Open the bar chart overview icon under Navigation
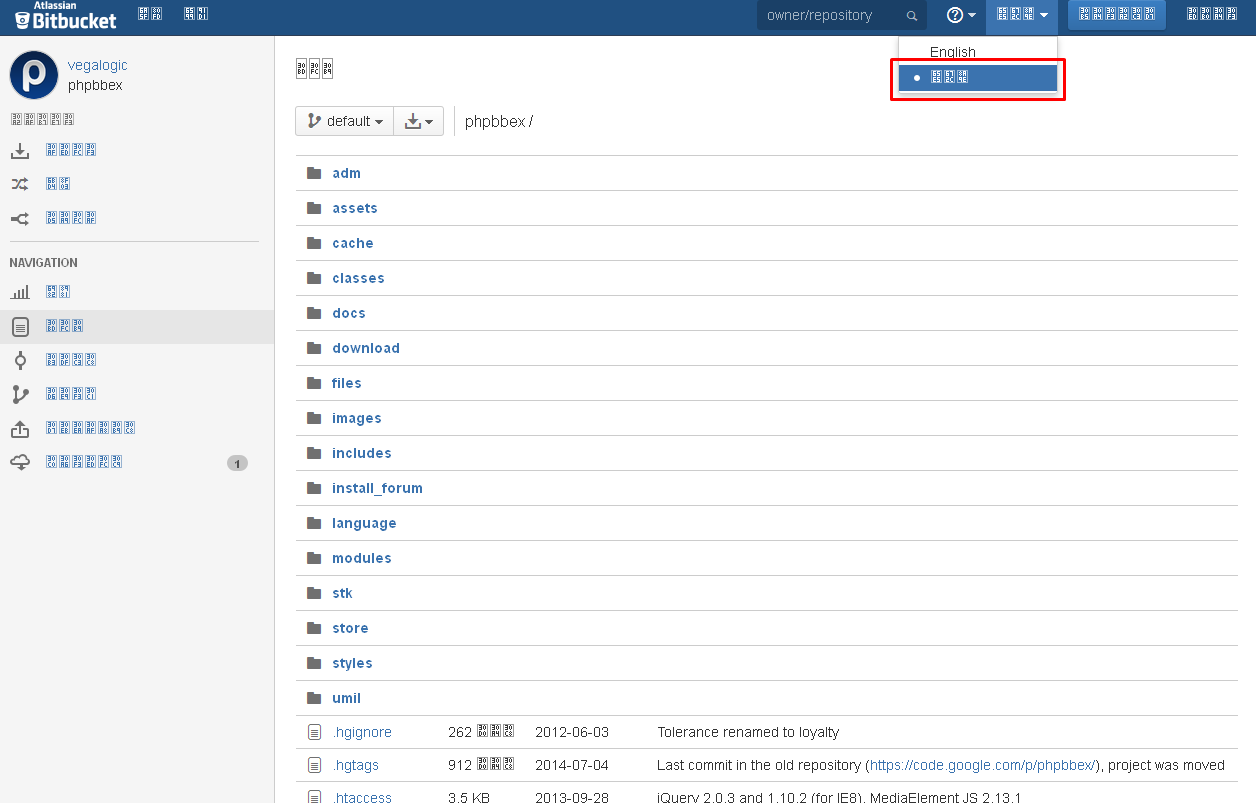Image resolution: width=1256 pixels, height=803 pixels. click(x=20, y=292)
